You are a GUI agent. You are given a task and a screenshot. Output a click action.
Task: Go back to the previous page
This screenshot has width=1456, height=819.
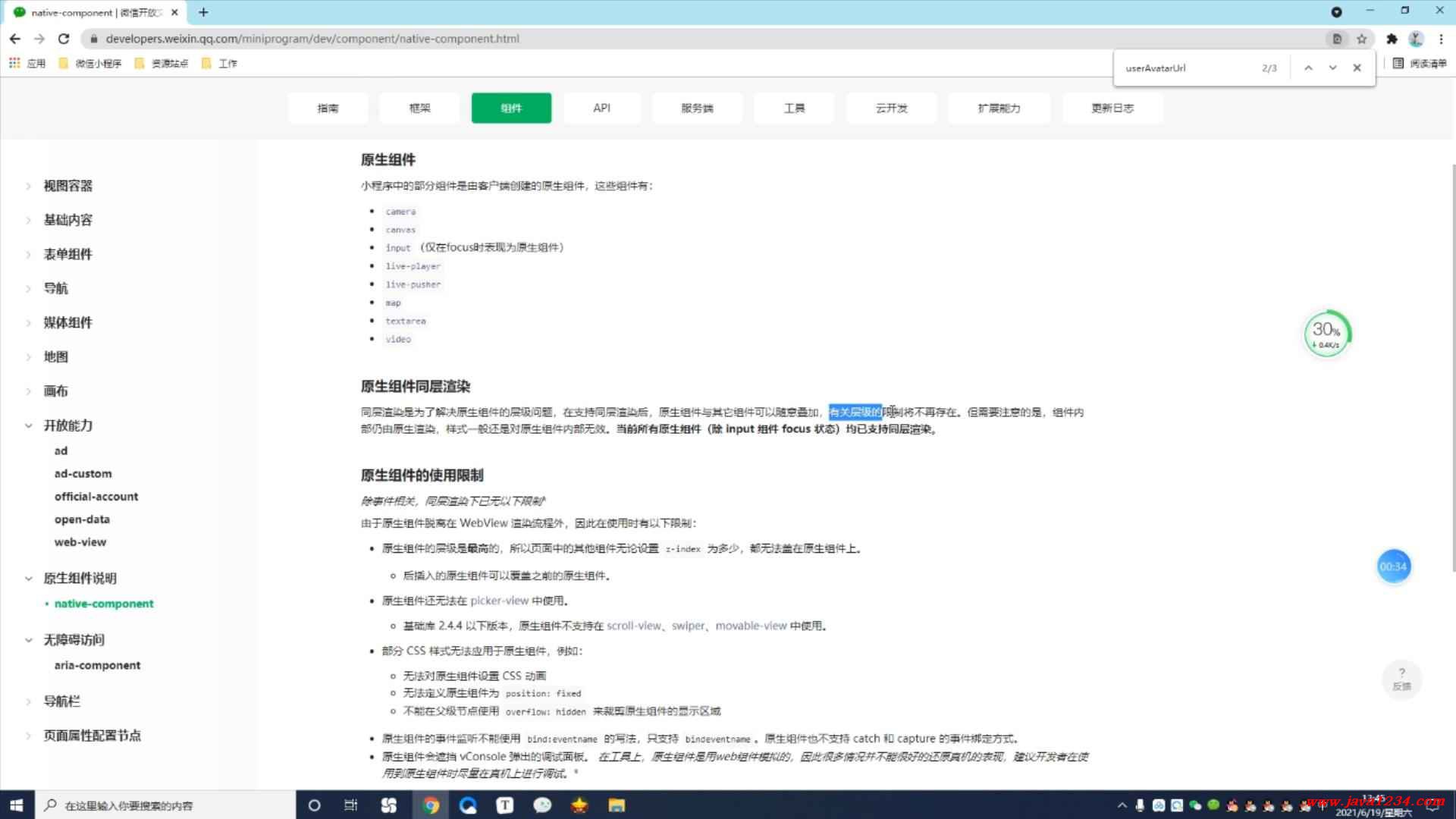[x=15, y=39]
